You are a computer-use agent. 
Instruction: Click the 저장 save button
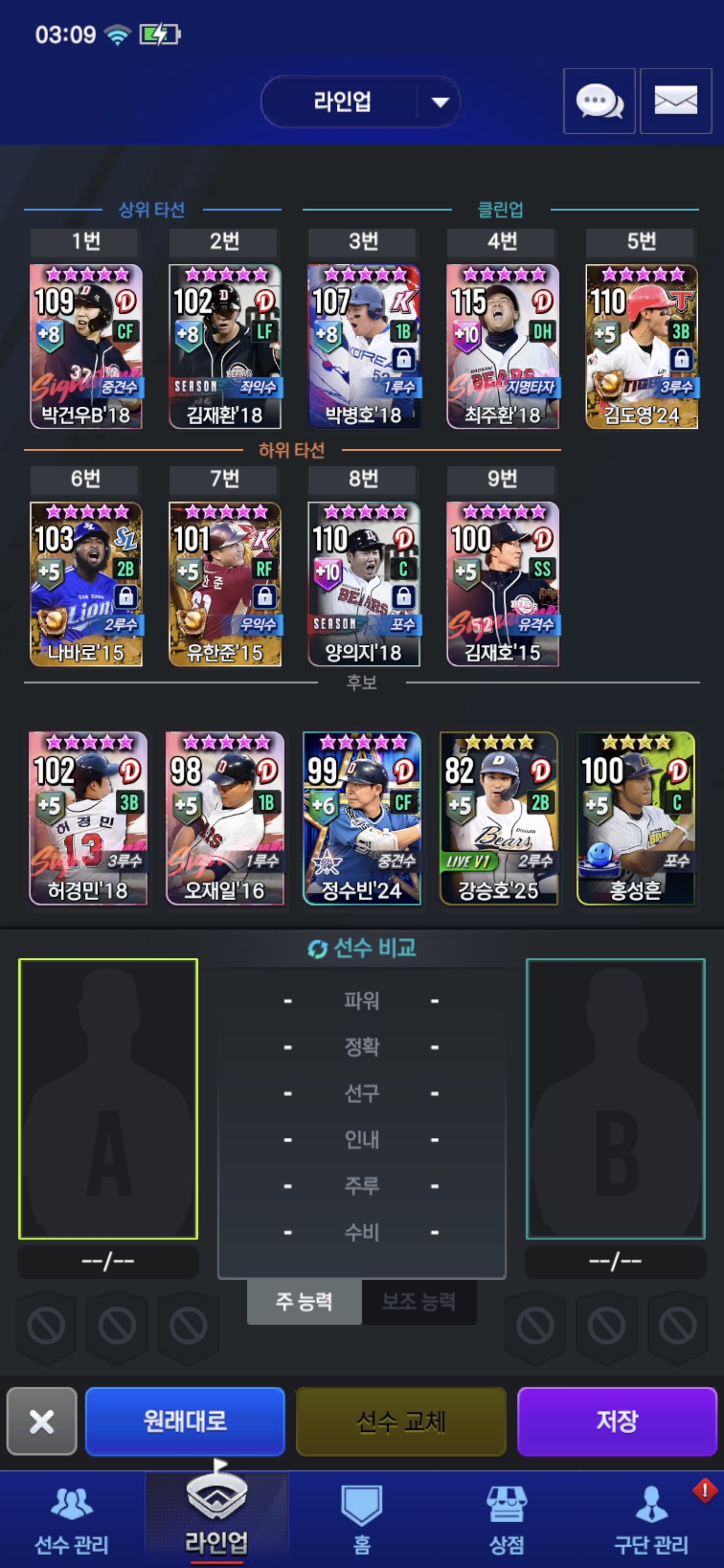(x=617, y=1421)
